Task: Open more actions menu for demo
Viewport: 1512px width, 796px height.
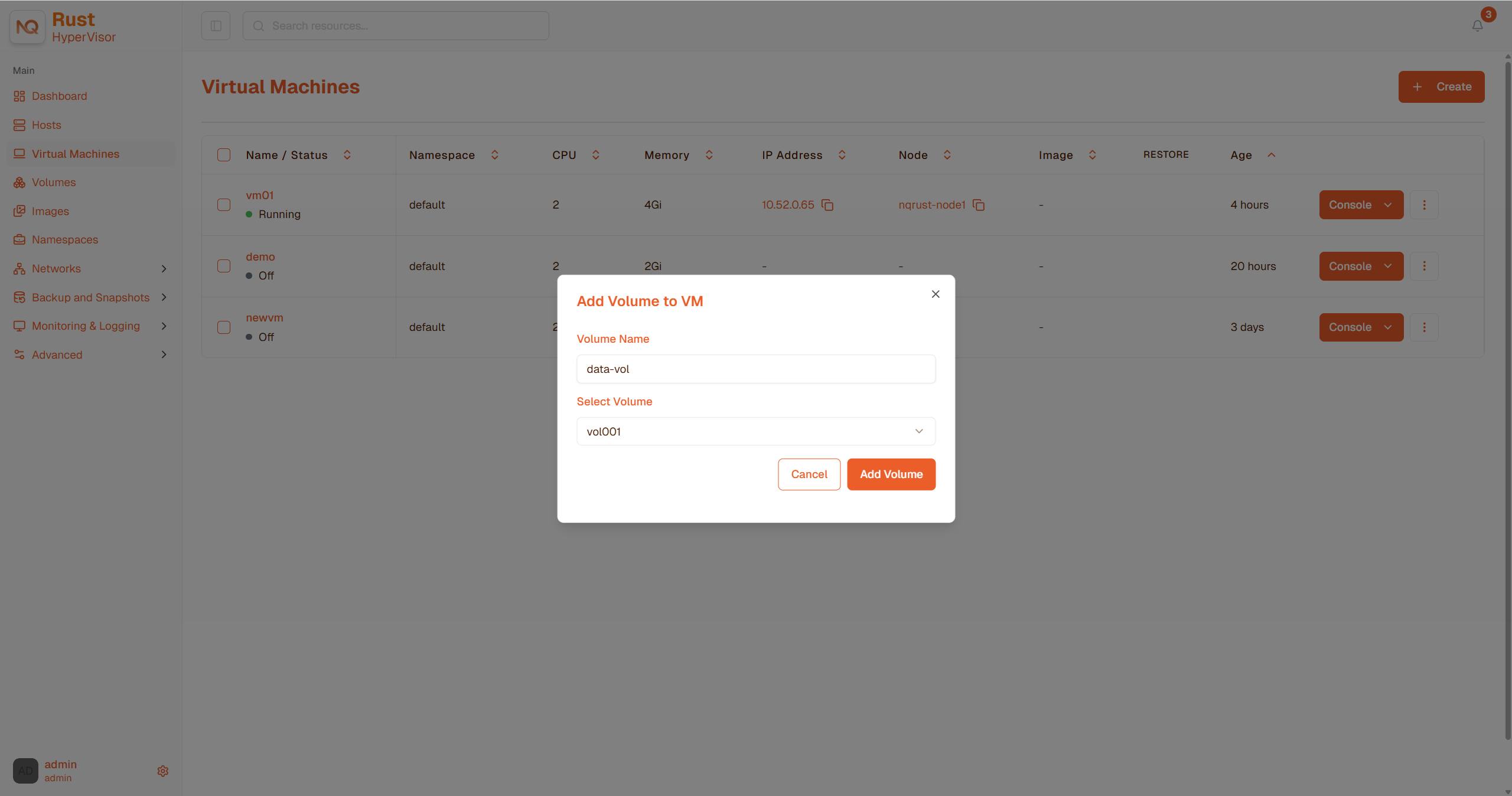Action: pyautogui.click(x=1424, y=266)
